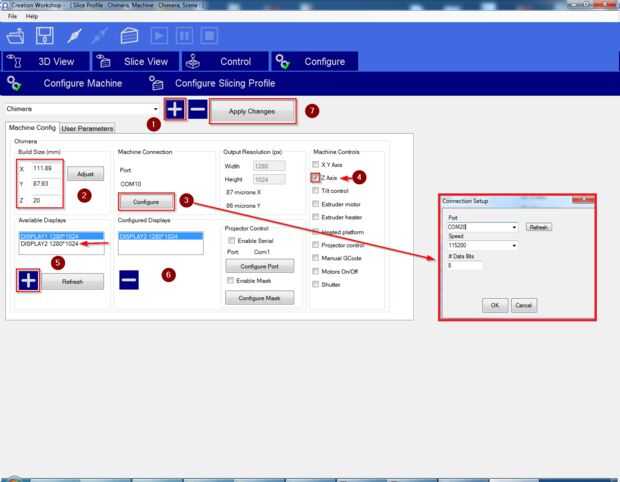Click the output resolution Height field
Image resolution: width=620 pixels, height=482 pixels.
tap(269, 180)
